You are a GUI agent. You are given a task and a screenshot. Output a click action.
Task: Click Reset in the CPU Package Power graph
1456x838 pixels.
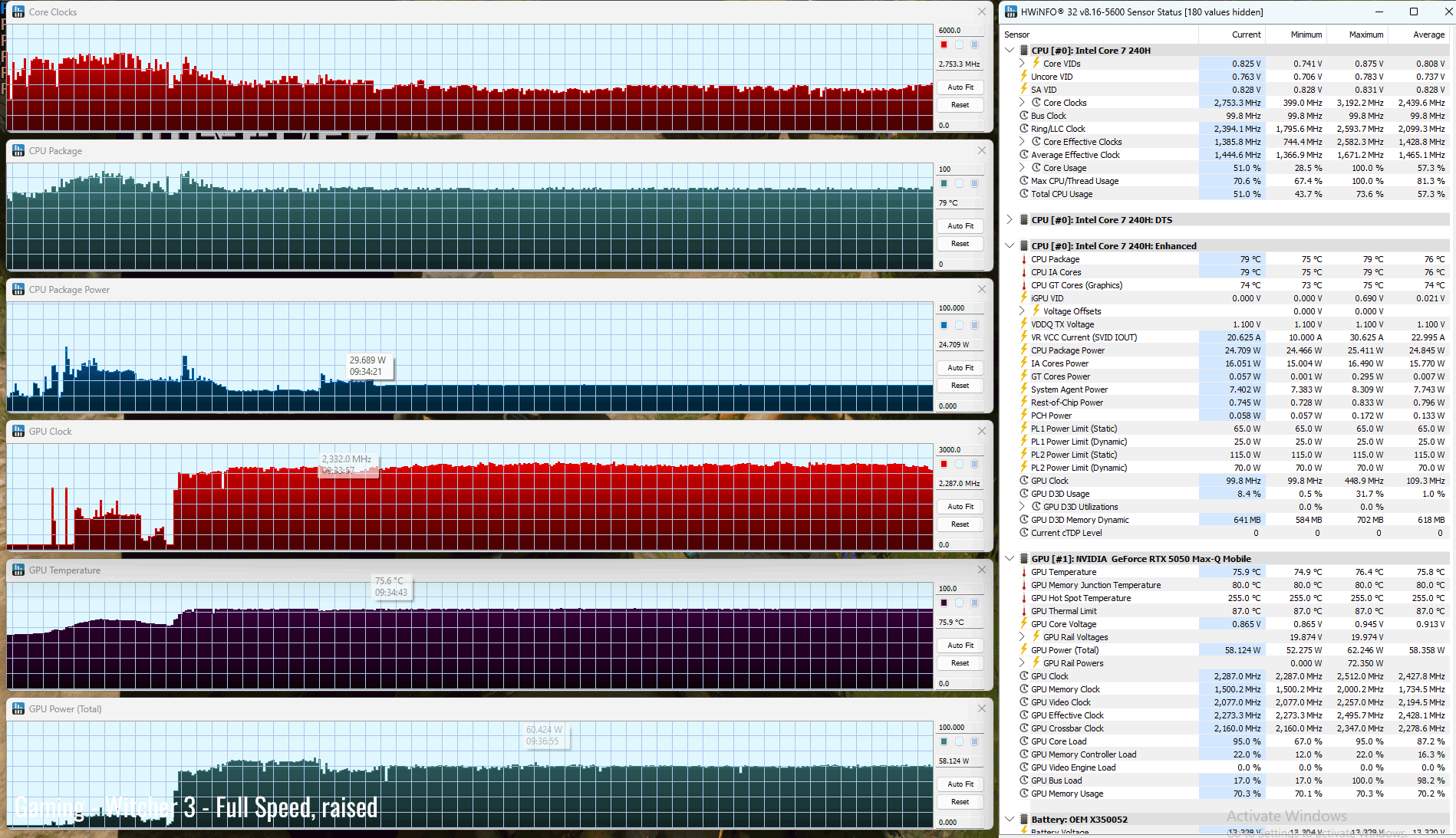[960, 386]
